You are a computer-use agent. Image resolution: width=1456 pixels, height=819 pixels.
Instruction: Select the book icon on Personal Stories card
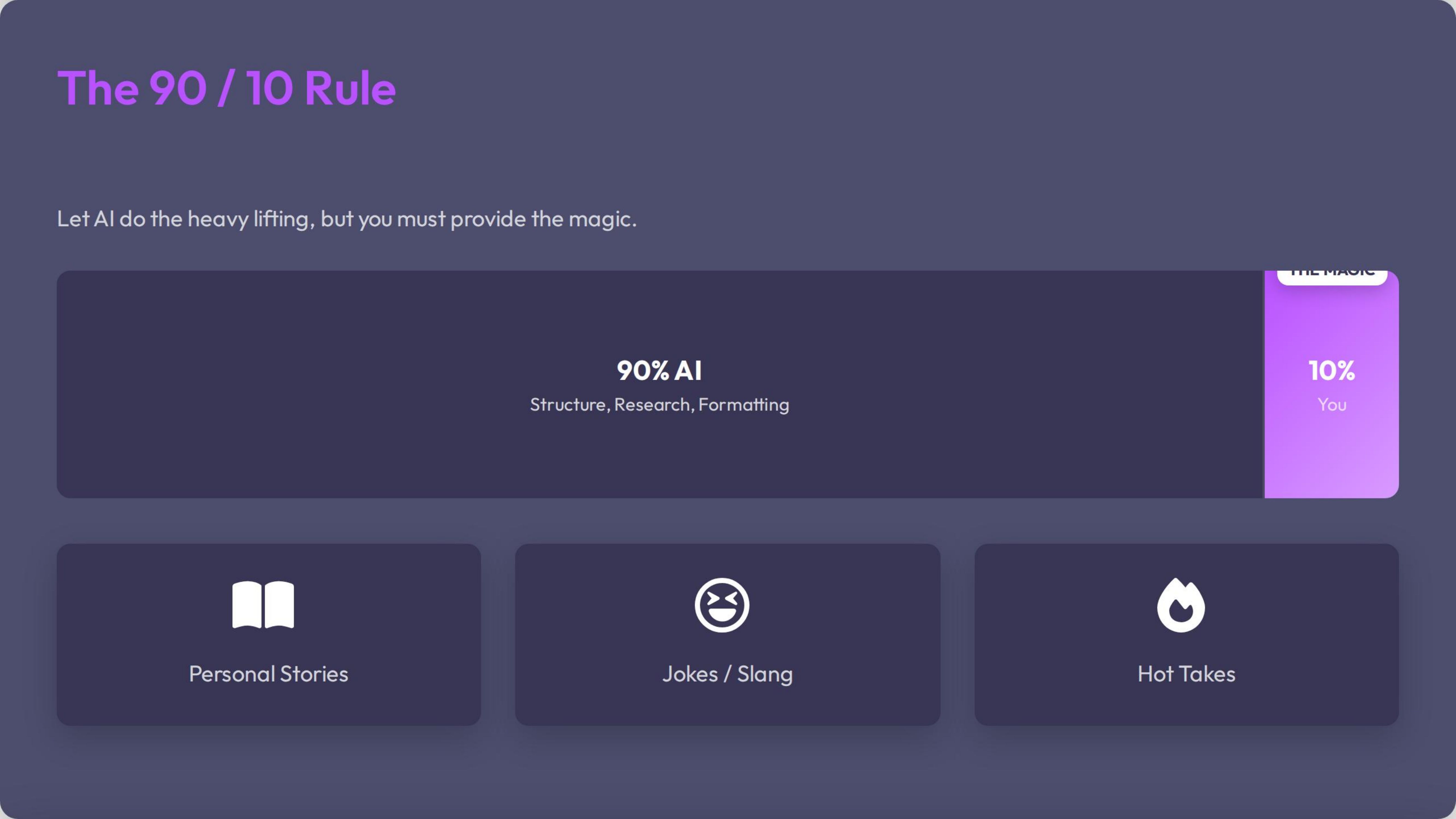pyautogui.click(x=262, y=605)
